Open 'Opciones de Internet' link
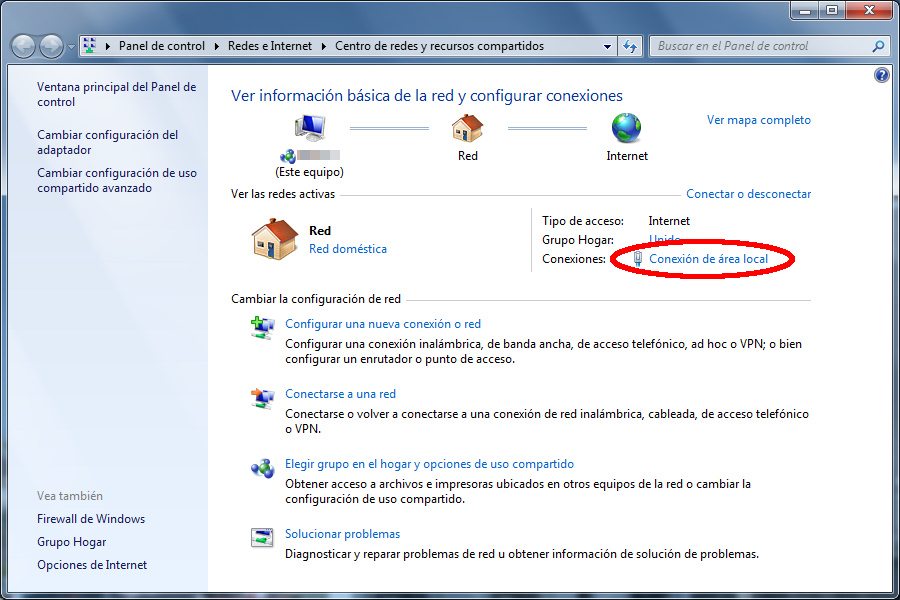The image size is (900, 600). coord(92,565)
